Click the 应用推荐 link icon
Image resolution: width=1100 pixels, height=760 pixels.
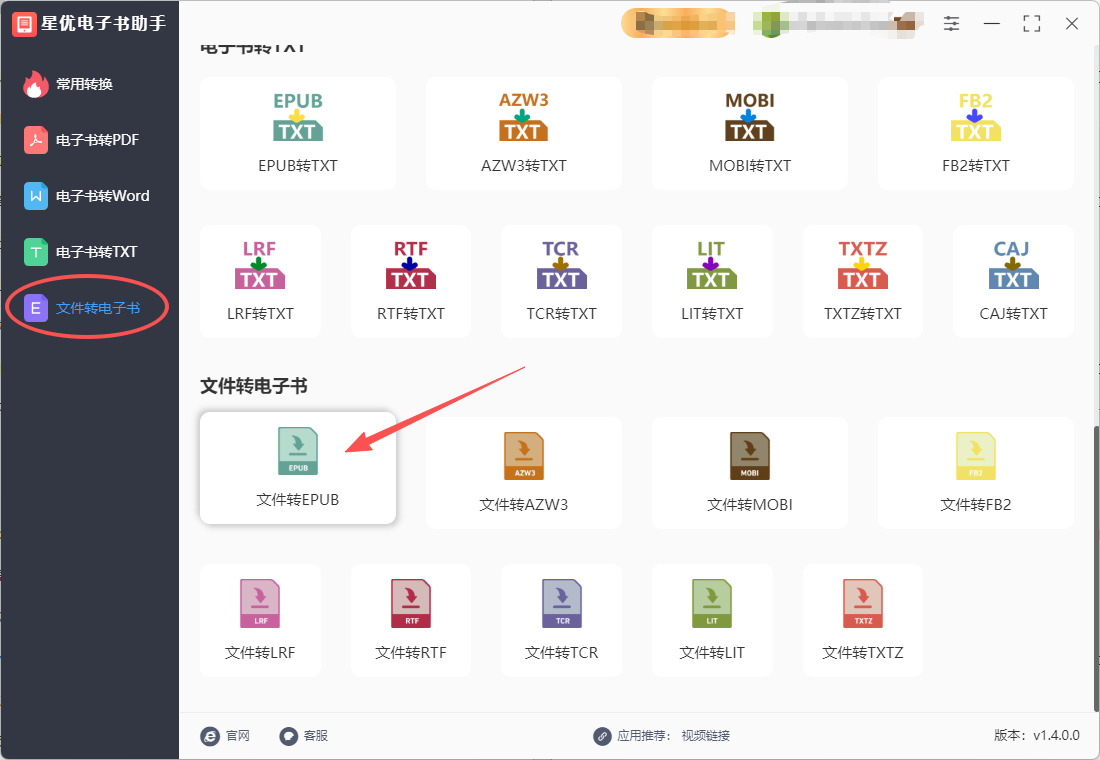click(x=602, y=736)
